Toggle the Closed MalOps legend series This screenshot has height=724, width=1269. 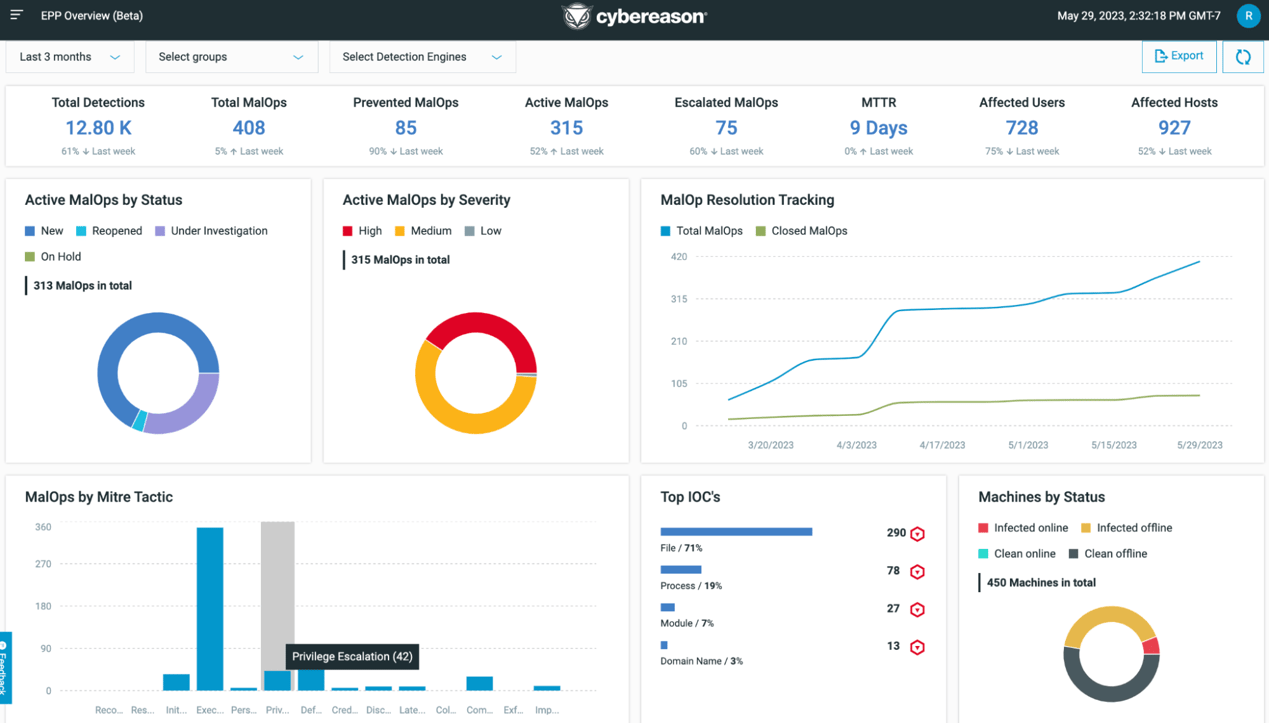(x=799, y=230)
